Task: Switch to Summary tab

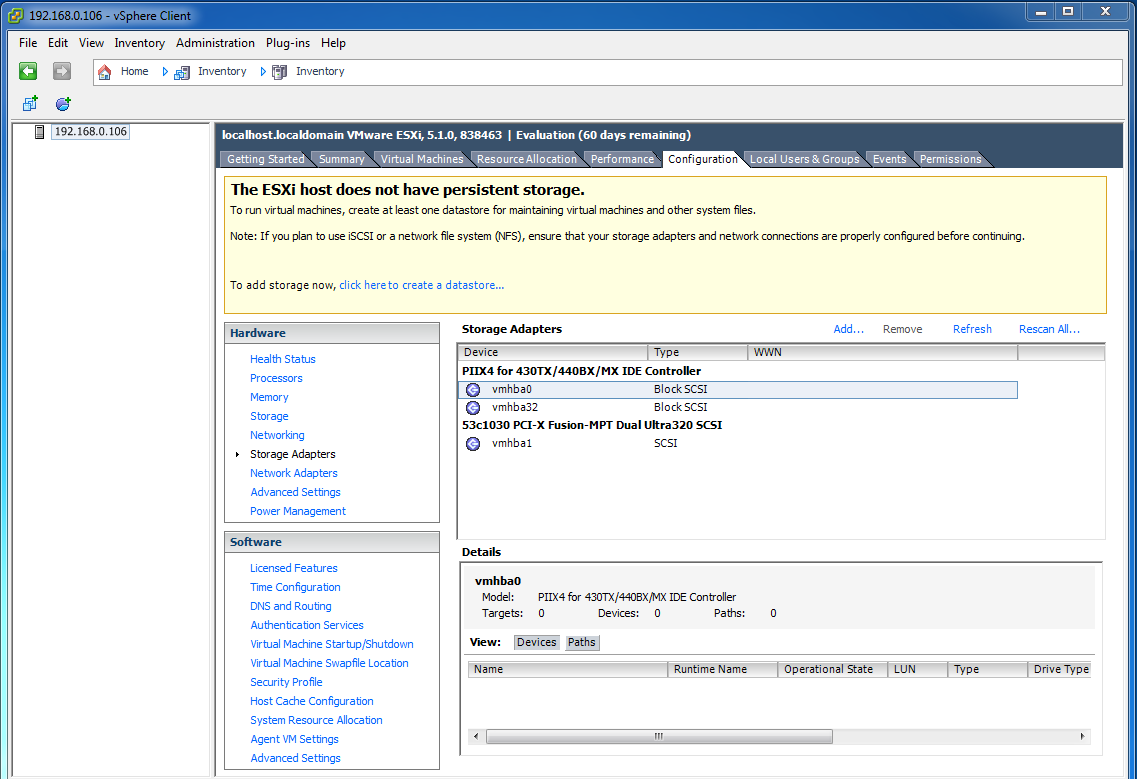Action: tap(342, 159)
